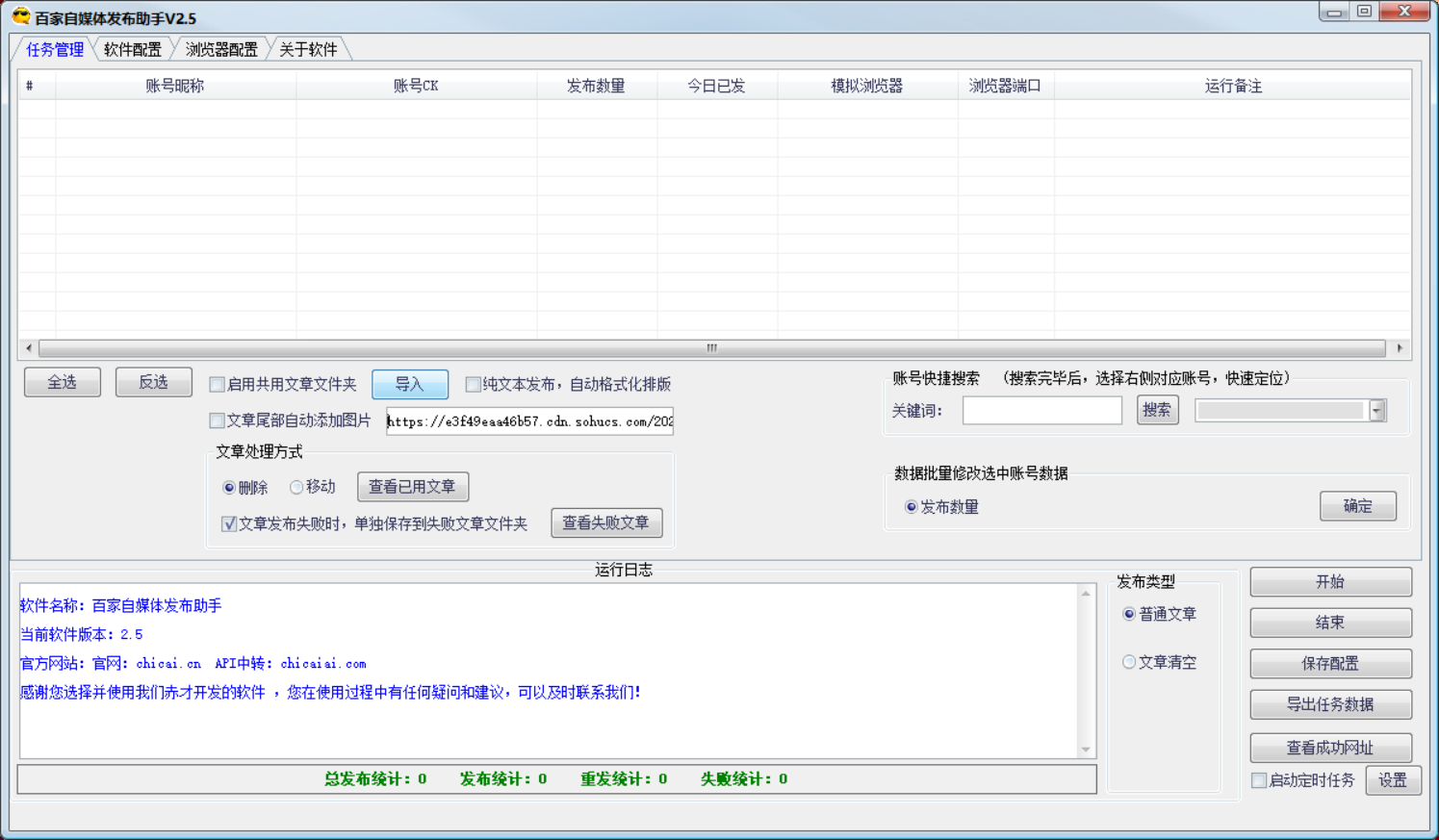Click the 关键词 search input field

(1042, 411)
